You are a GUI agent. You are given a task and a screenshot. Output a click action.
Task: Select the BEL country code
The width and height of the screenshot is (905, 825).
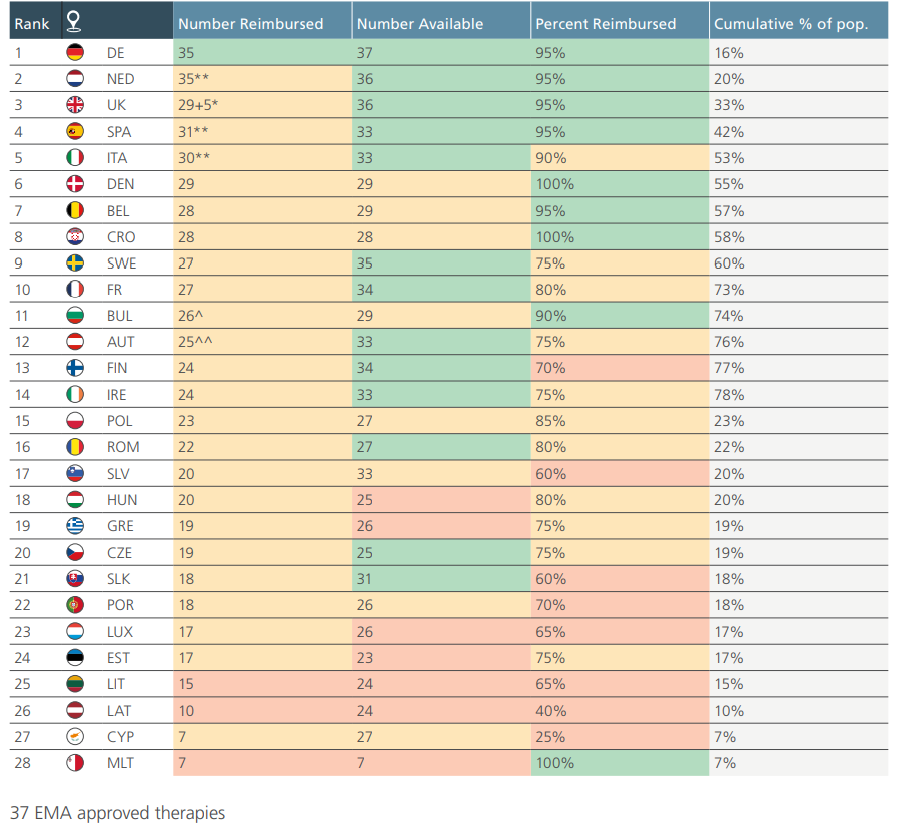point(118,211)
